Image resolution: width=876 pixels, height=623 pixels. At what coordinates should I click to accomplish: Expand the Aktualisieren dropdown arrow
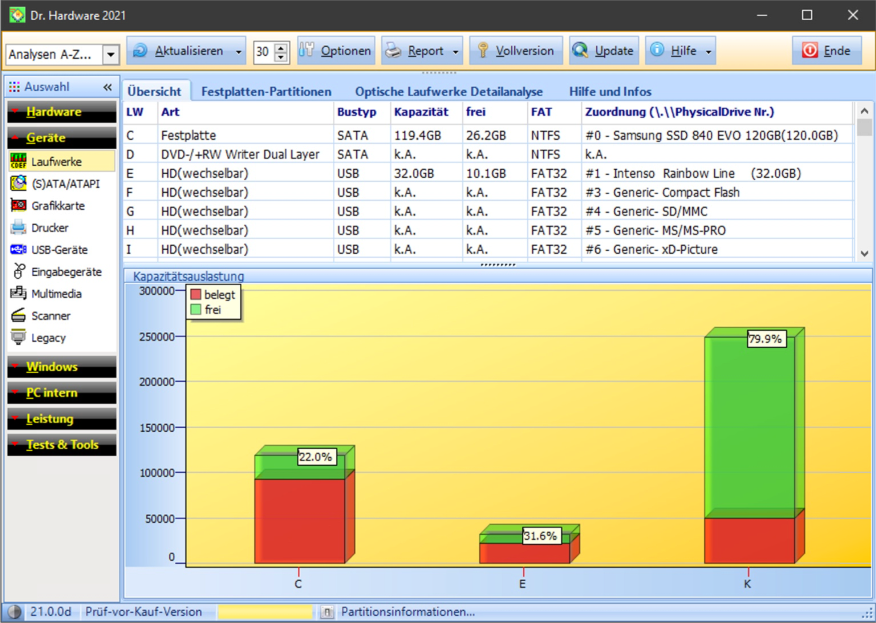coord(237,51)
